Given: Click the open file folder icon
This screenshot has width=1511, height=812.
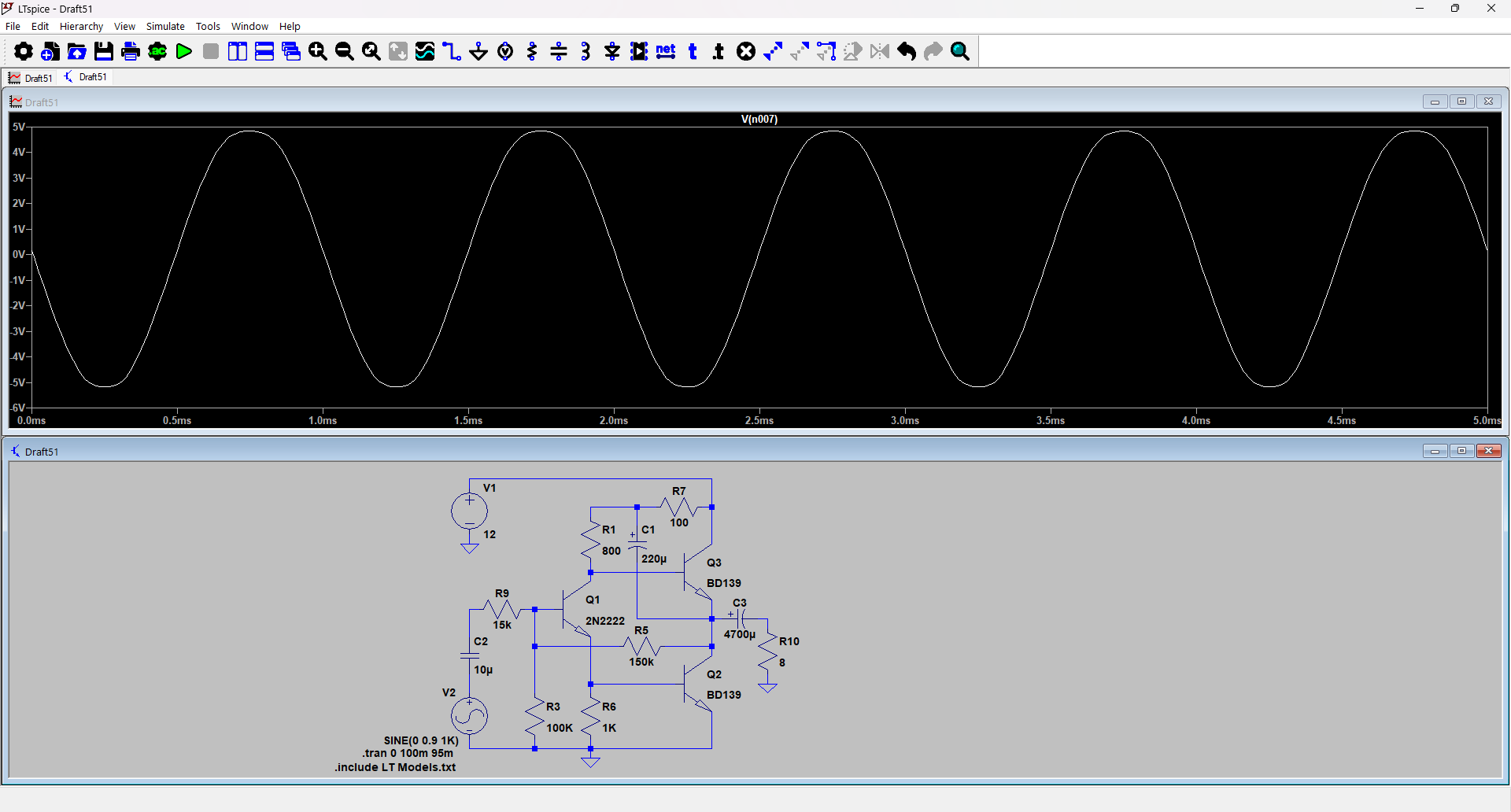Looking at the screenshot, I should pyautogui.click(x=77, y=52).
